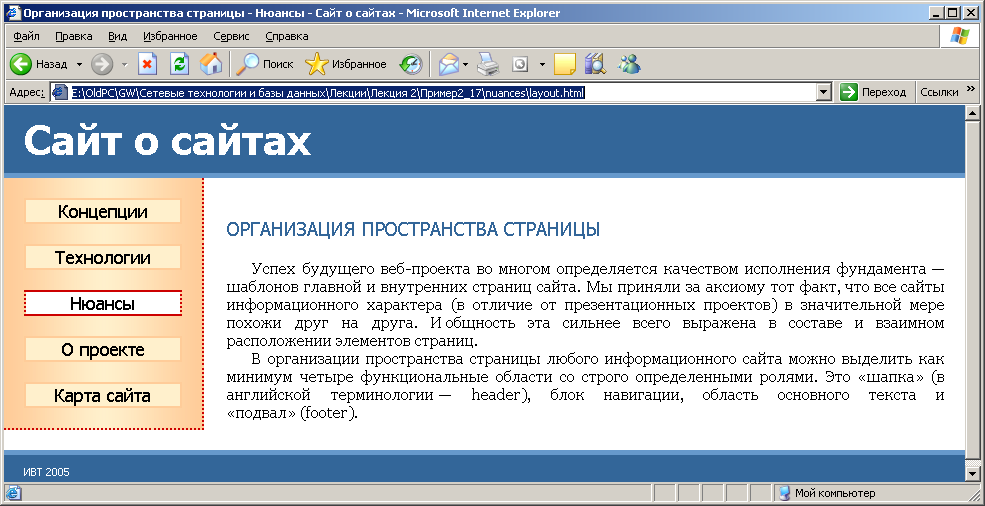Print the page with printer icon
The height and width of the screenshot is (506, 985).
(487, 64)
